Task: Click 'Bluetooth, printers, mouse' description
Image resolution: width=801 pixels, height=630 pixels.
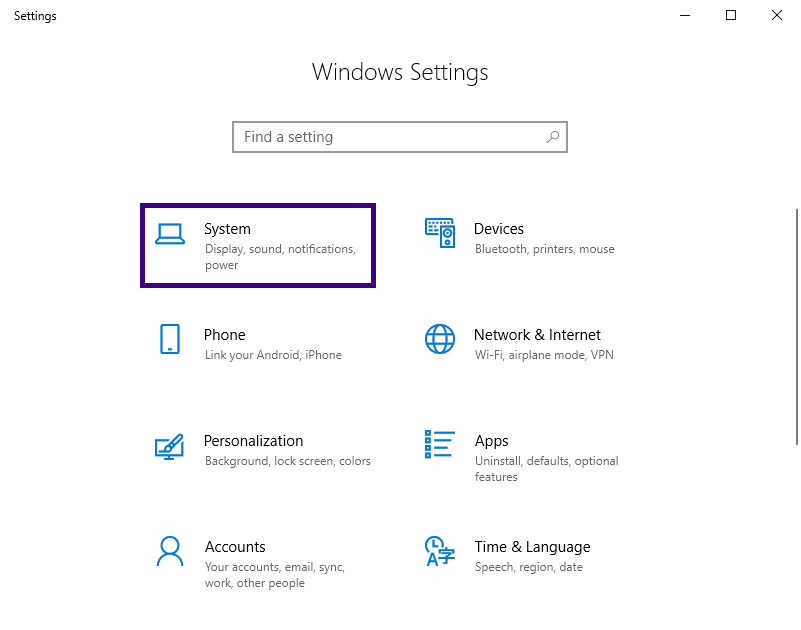Action: [x=545, y=249]
